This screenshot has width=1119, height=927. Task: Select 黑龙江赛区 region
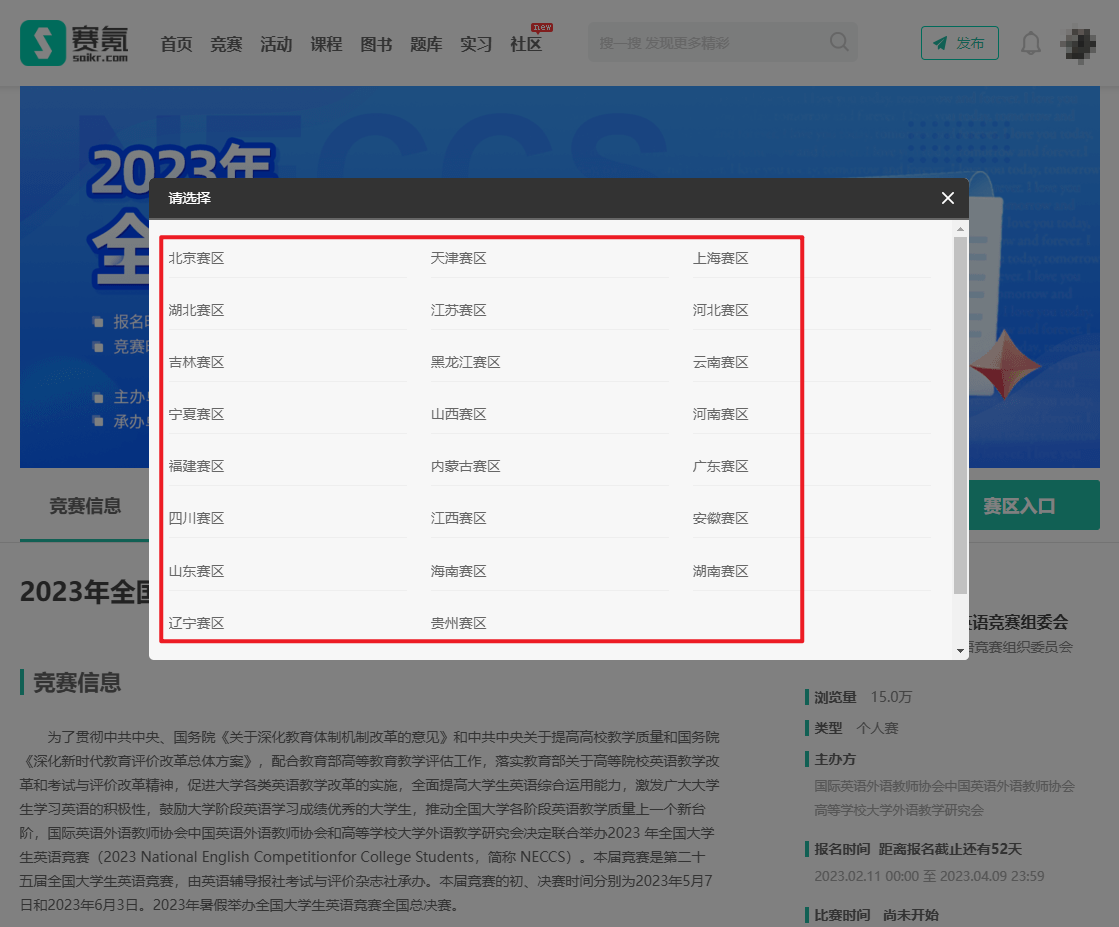pyautogui.click(x=465, y=362)
